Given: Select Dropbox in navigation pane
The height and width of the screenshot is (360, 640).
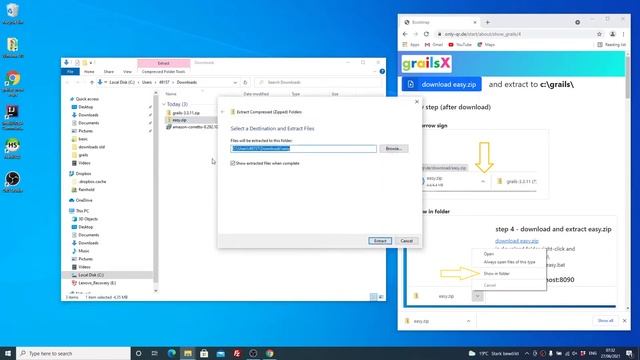Looking at the screenshot, I should [x=83, y=173].
